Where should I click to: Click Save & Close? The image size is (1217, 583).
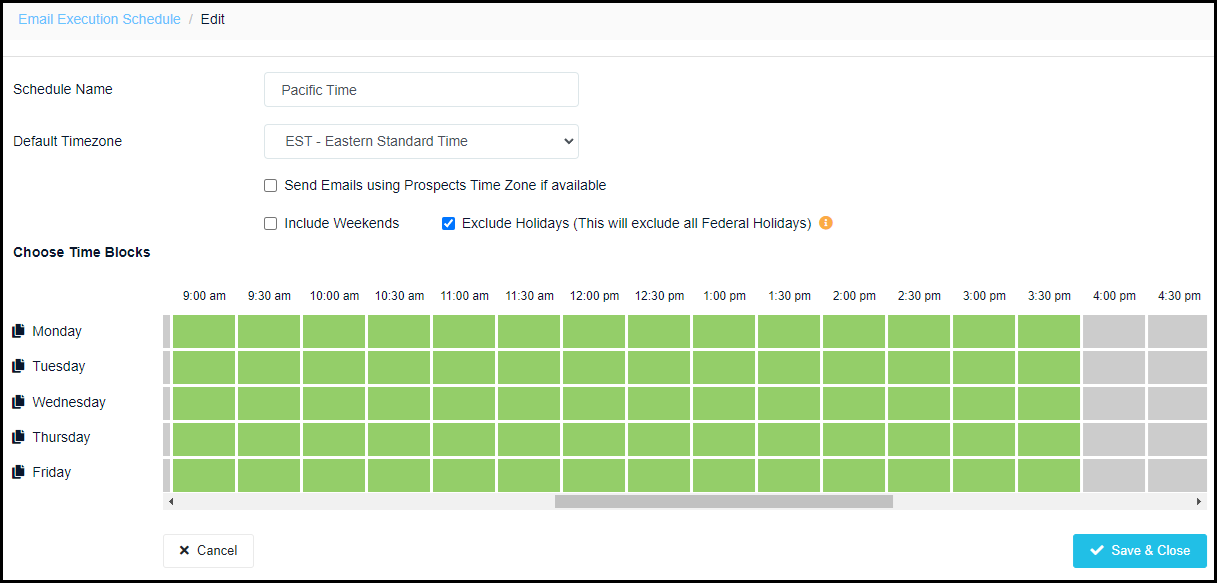click(x=1140, y=550)
